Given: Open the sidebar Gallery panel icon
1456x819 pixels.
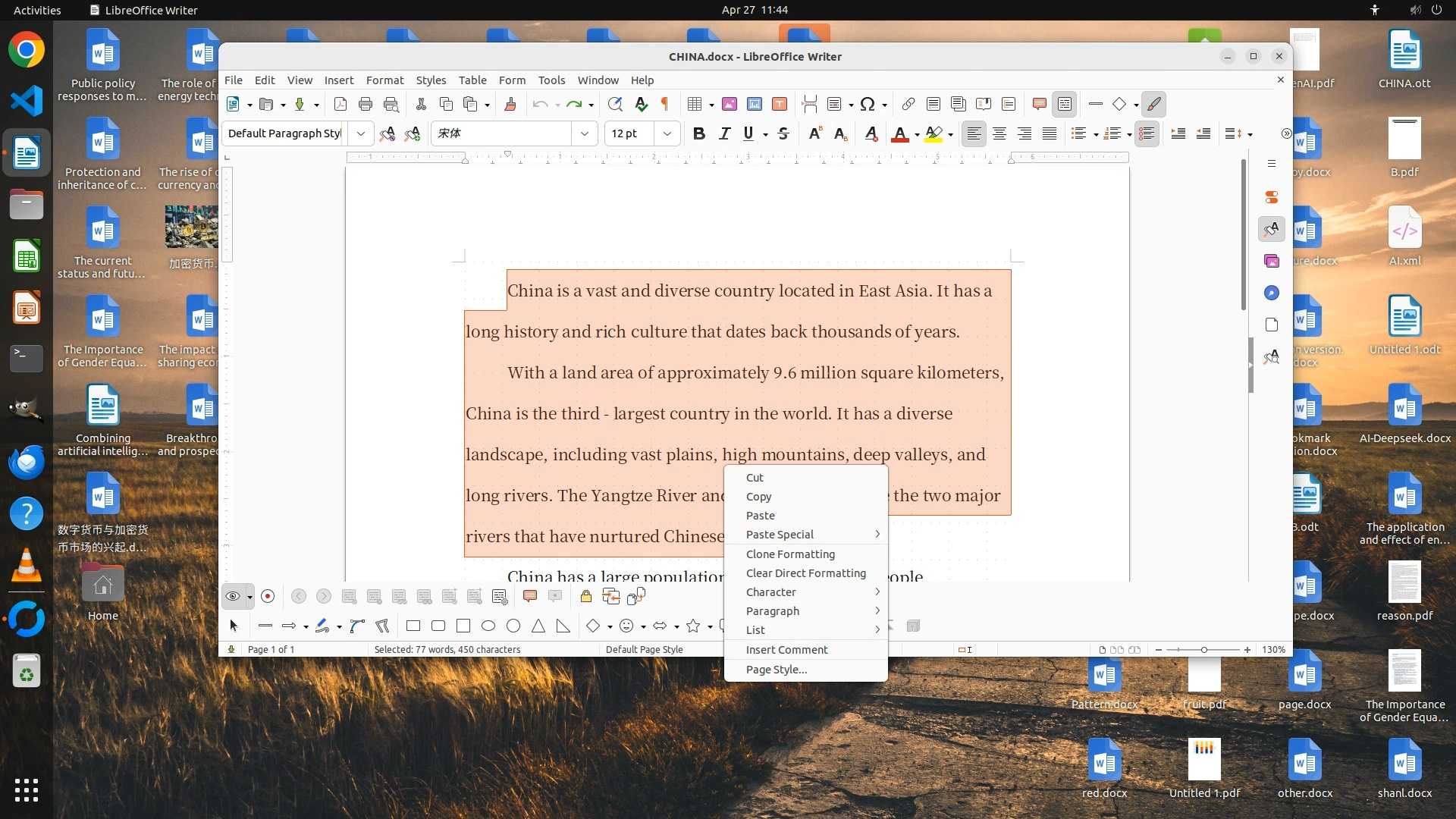Looking at the screenshot, I should (x=1272, y=262).
